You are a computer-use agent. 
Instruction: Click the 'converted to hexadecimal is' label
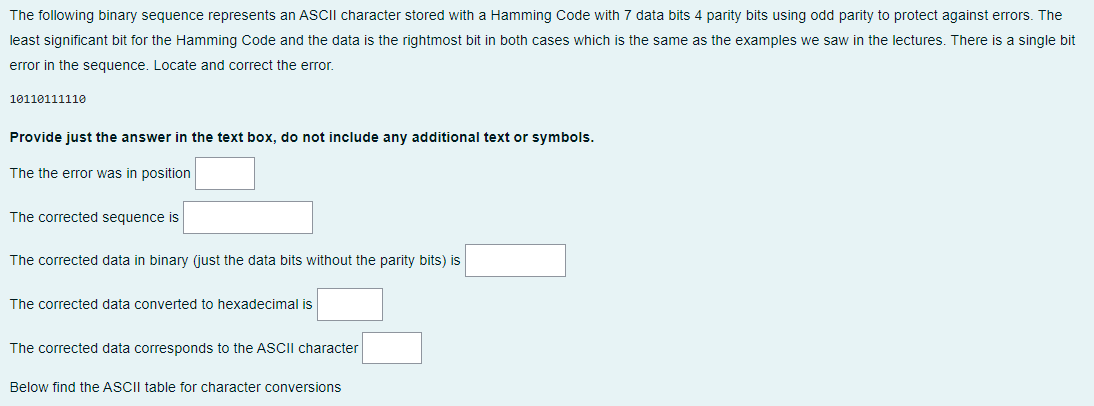coord(161,304)
